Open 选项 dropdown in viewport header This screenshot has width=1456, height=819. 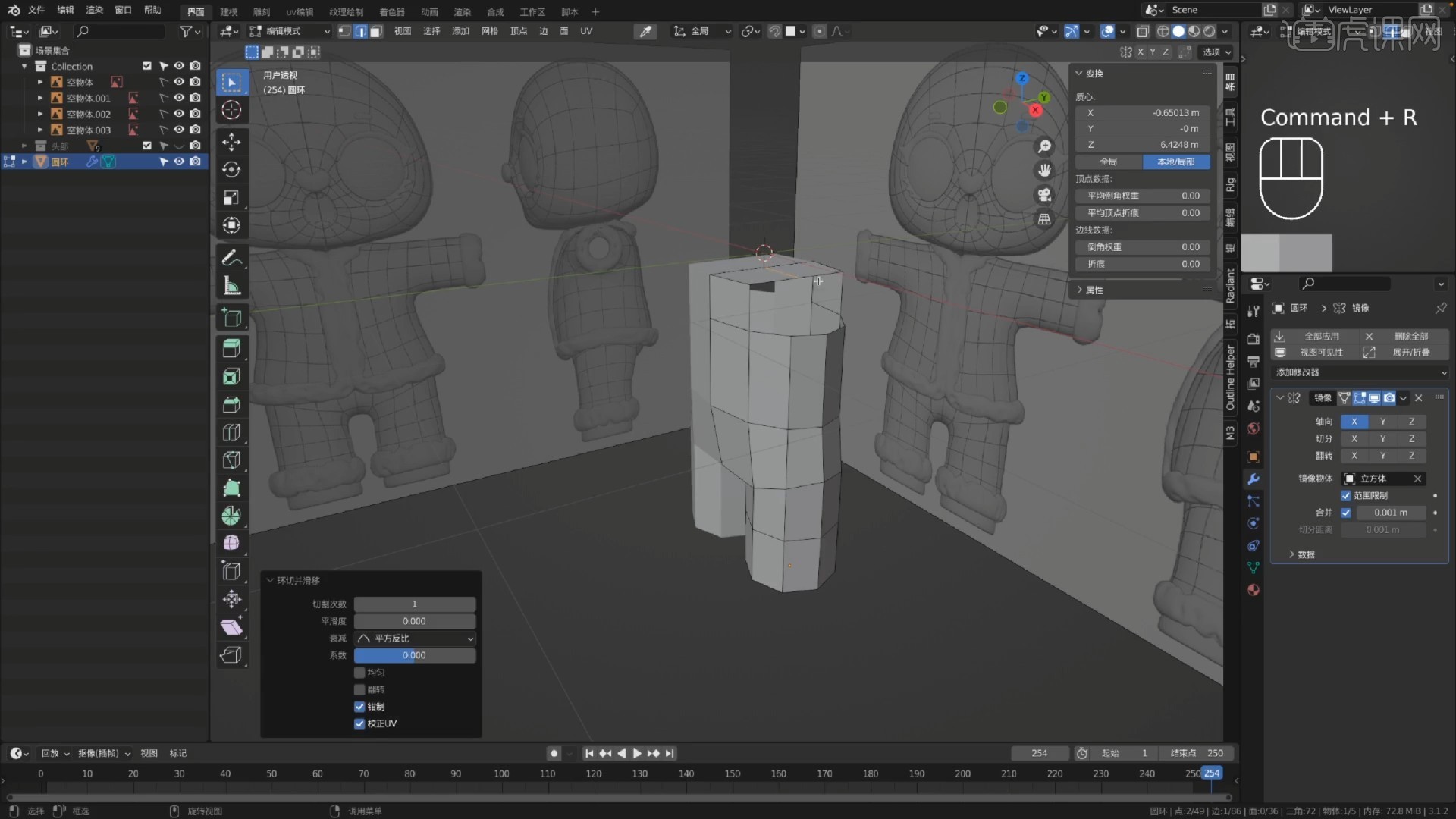1216,52
